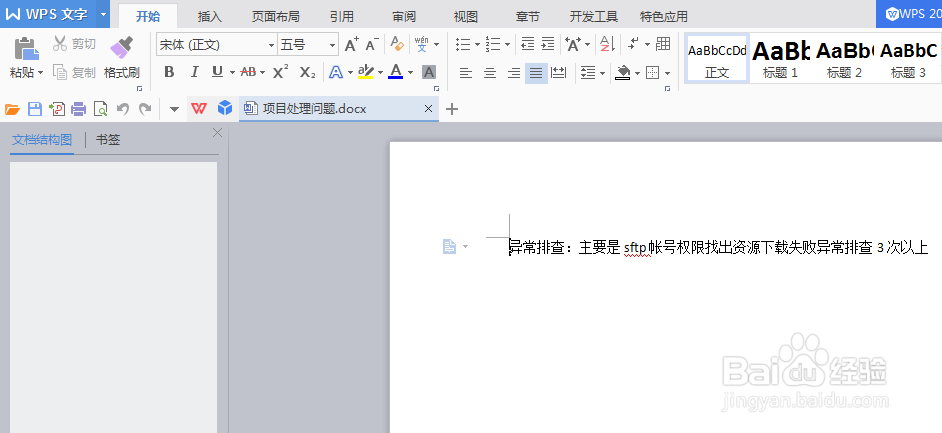Switch to the 书签 pane tab
Viewport: 942px width, 433px height.
coord(108,140)
